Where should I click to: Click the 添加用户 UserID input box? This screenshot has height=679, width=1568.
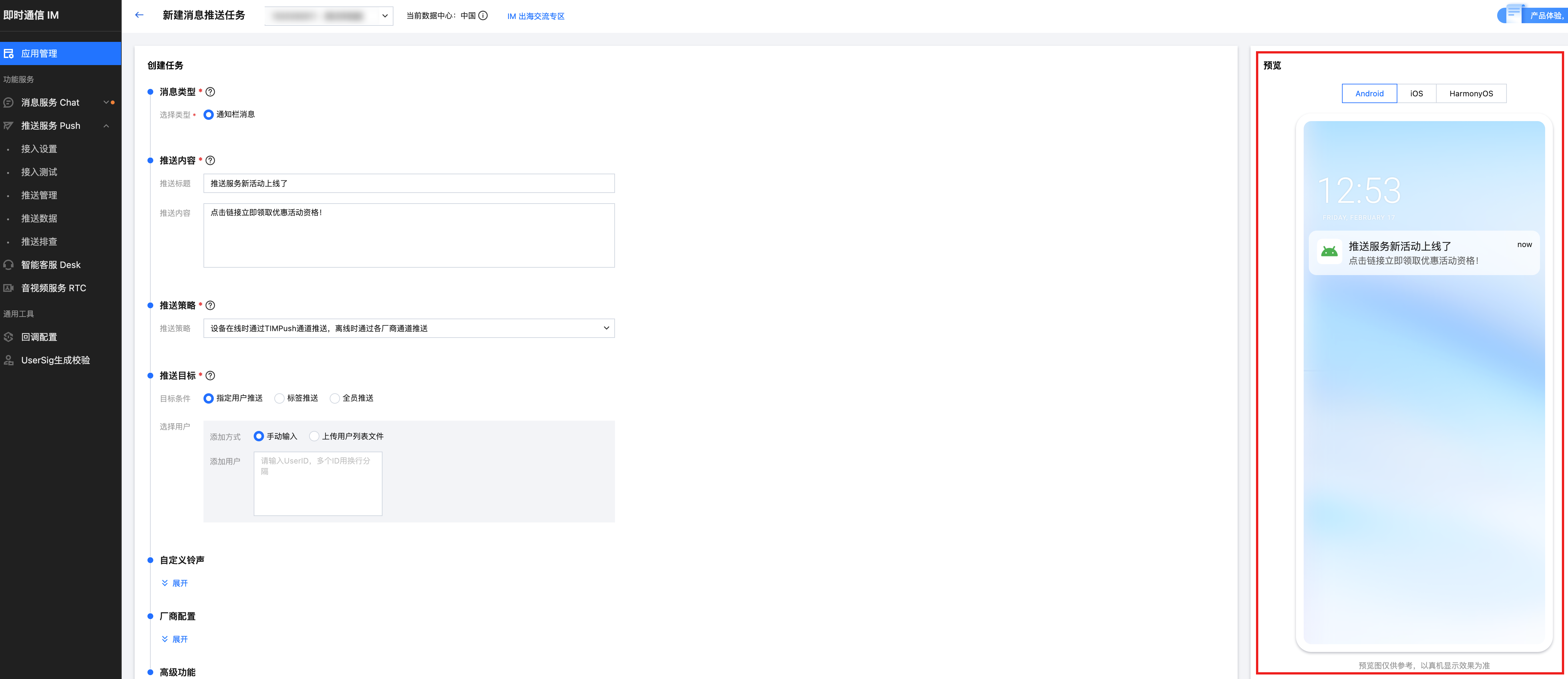pos(318,483)
